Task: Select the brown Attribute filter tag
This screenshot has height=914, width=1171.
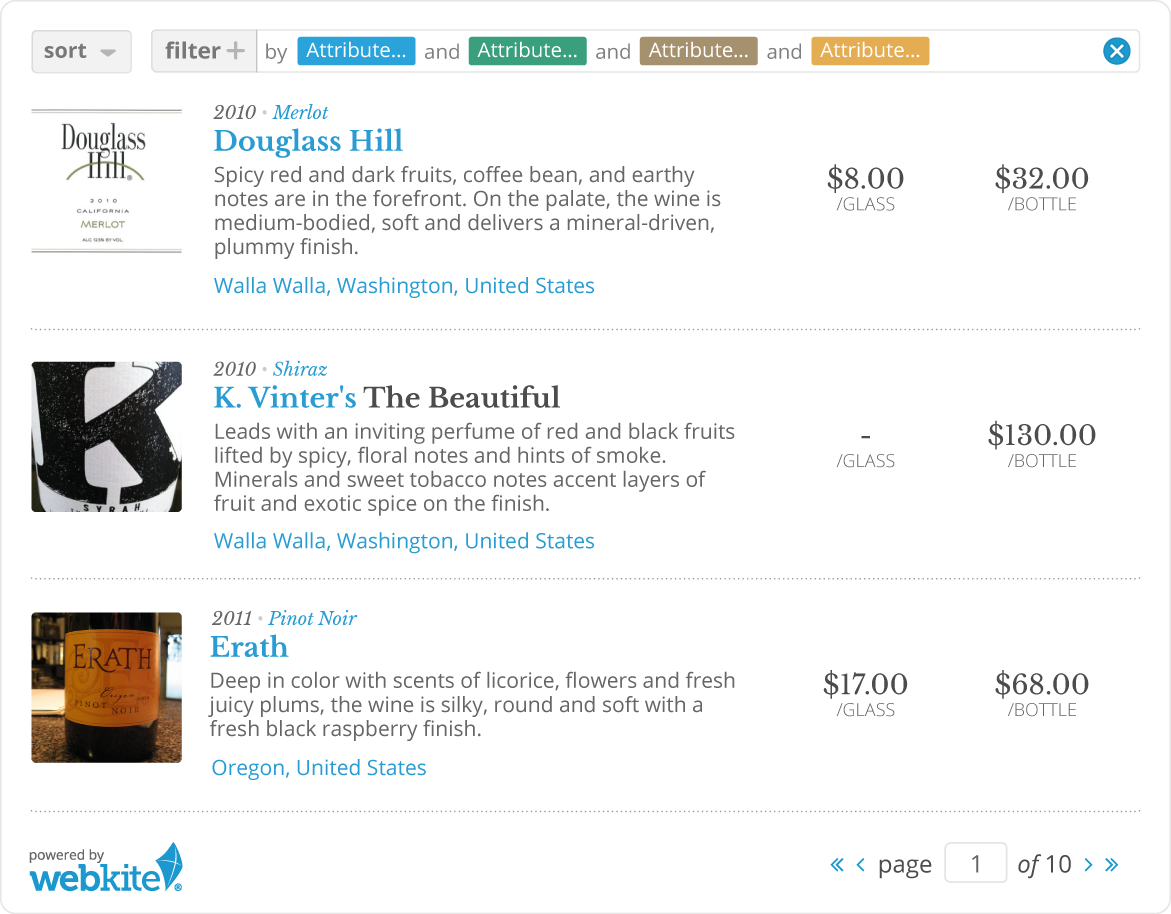Action: 698,51
